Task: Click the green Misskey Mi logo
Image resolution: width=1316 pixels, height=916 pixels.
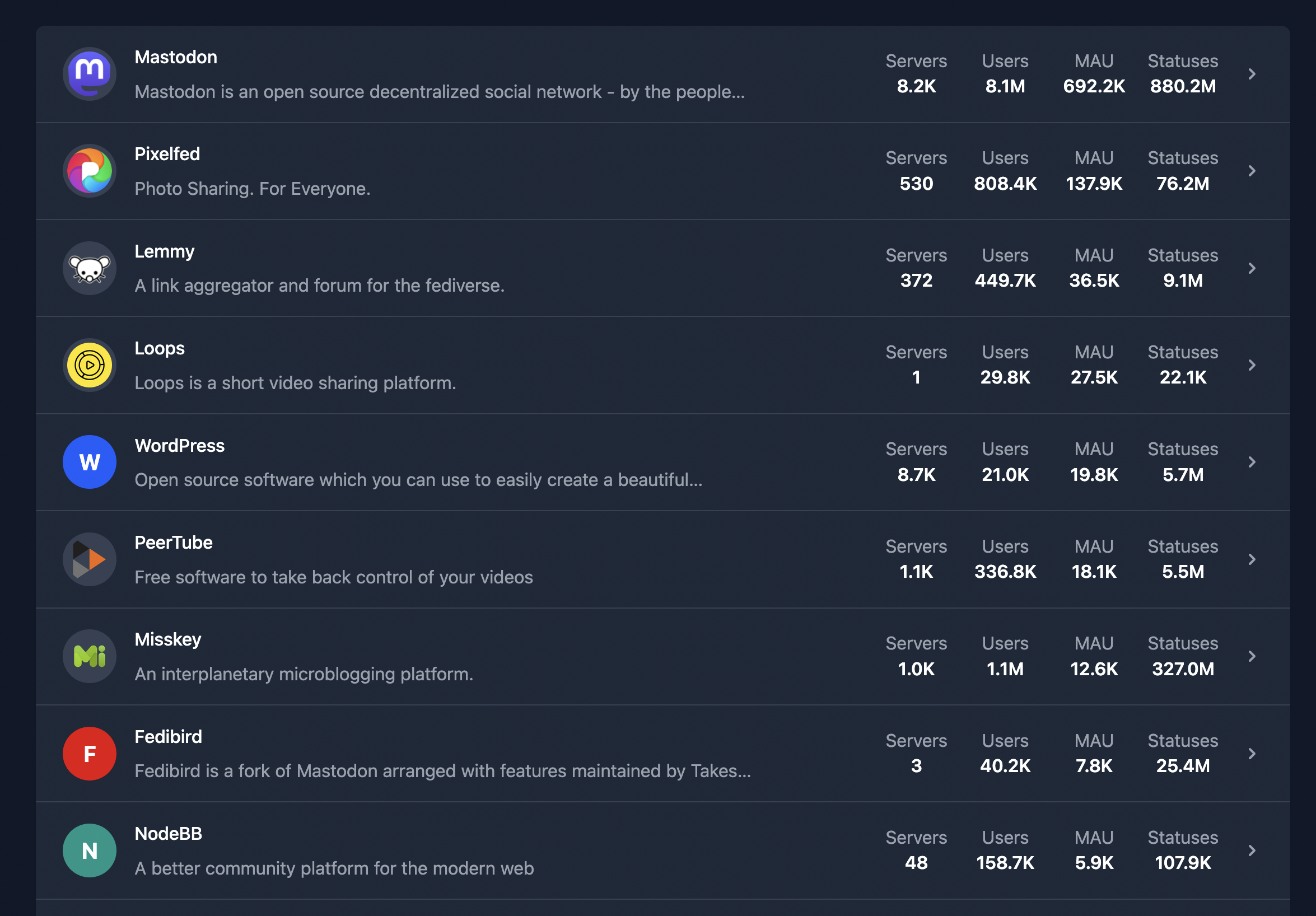Action: pyautogui.click(x=90, y=656)
